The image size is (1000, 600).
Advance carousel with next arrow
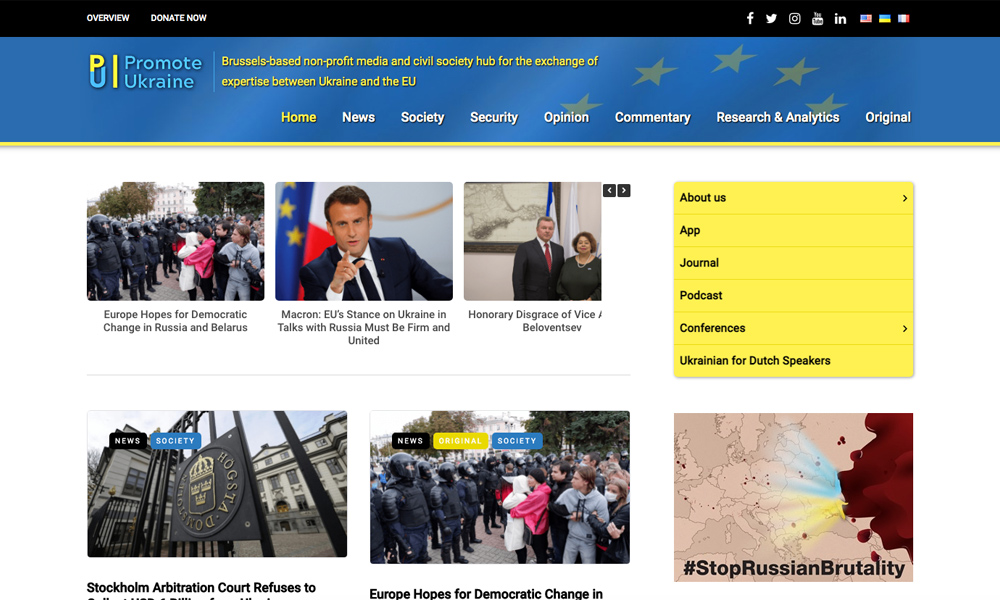(x=624, y=190)
